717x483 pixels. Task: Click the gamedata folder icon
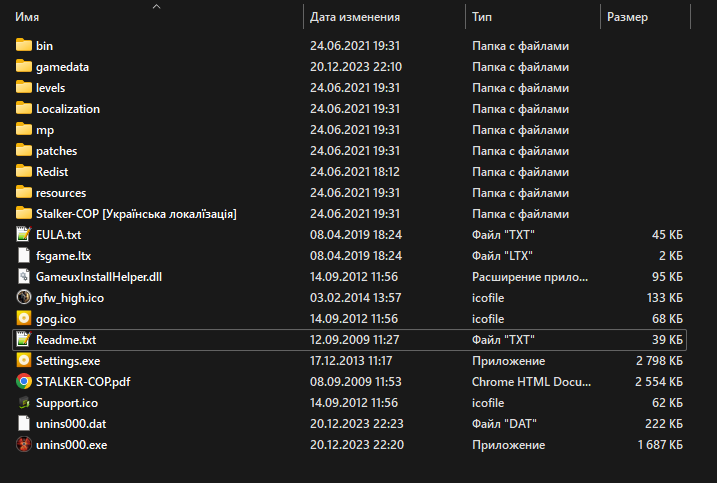(x=24, y=66)
